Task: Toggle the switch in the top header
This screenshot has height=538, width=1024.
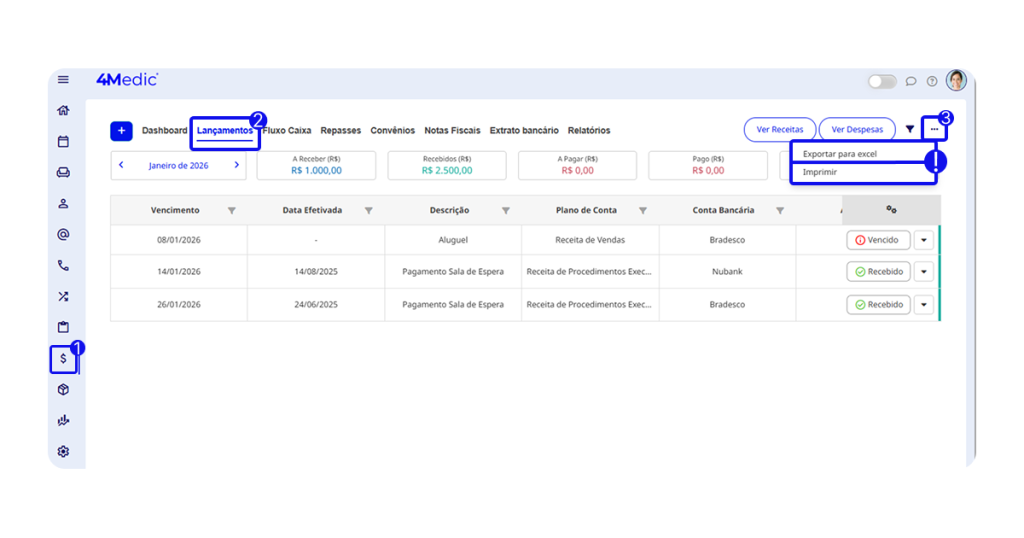Action: point(882,82)
